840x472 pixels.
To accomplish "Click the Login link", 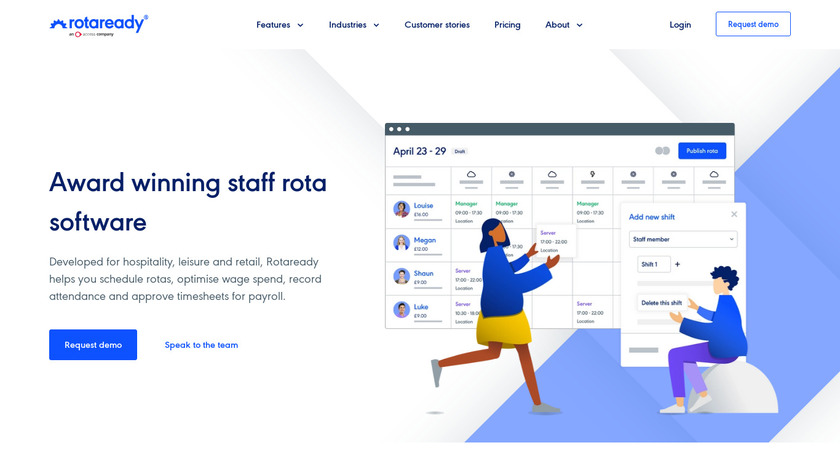I will point(680,25).
